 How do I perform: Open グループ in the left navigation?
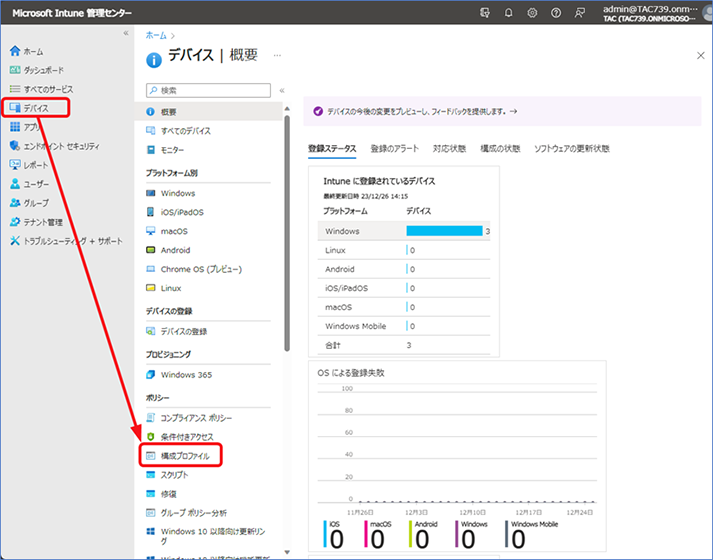(x=30, y=203)
